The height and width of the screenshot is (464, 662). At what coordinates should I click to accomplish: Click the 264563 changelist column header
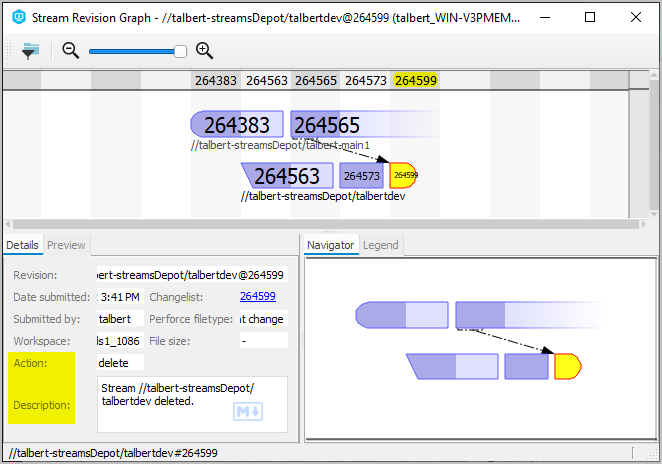(x=266, y=81)
